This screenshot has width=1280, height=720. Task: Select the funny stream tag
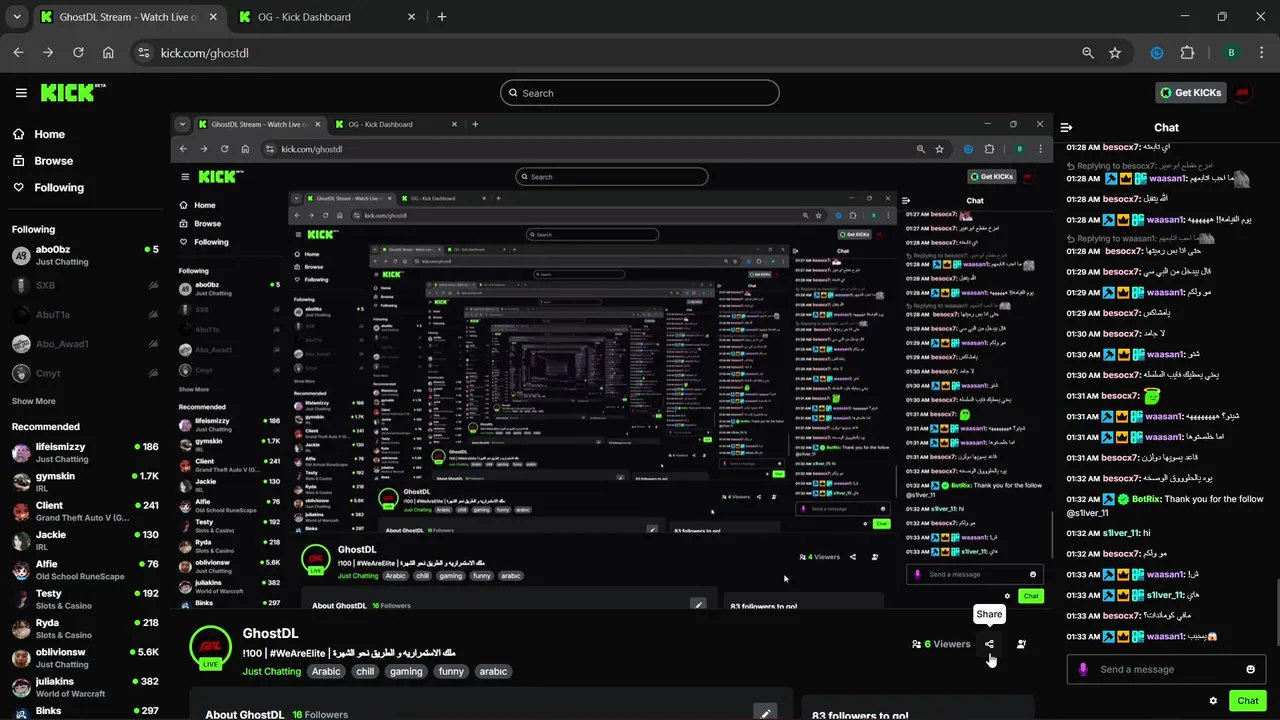pyautogui.click(x=451, y=672)
